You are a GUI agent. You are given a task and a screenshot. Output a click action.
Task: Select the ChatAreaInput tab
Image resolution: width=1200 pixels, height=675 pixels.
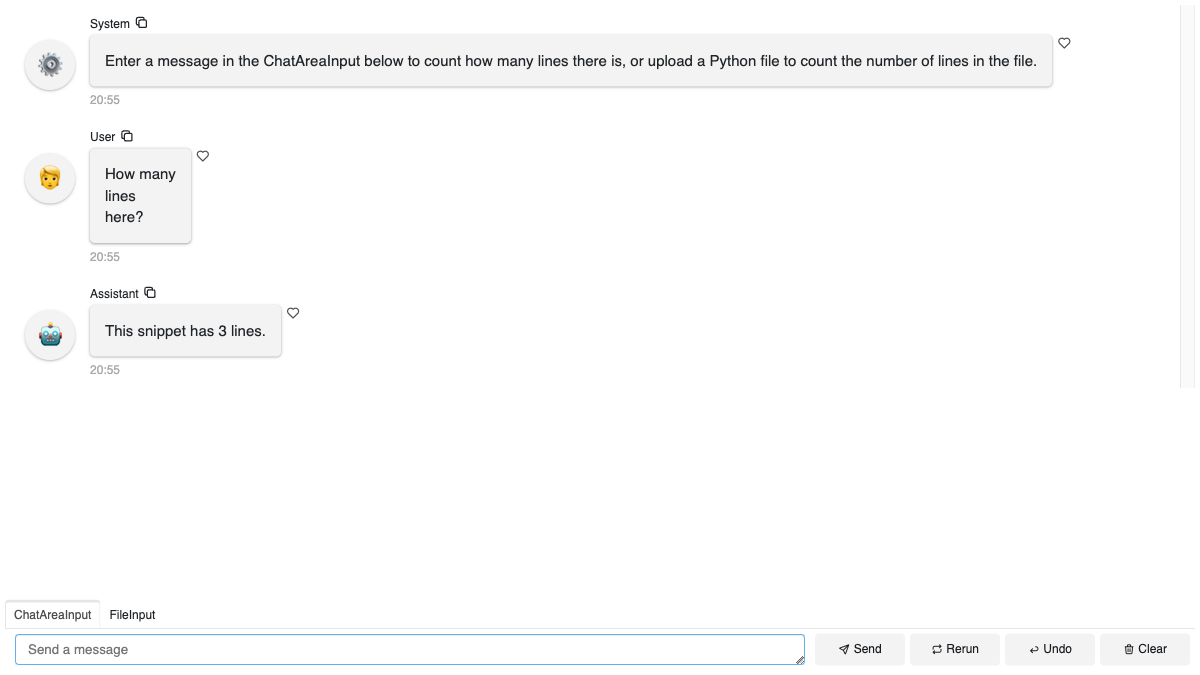[52, 614]
